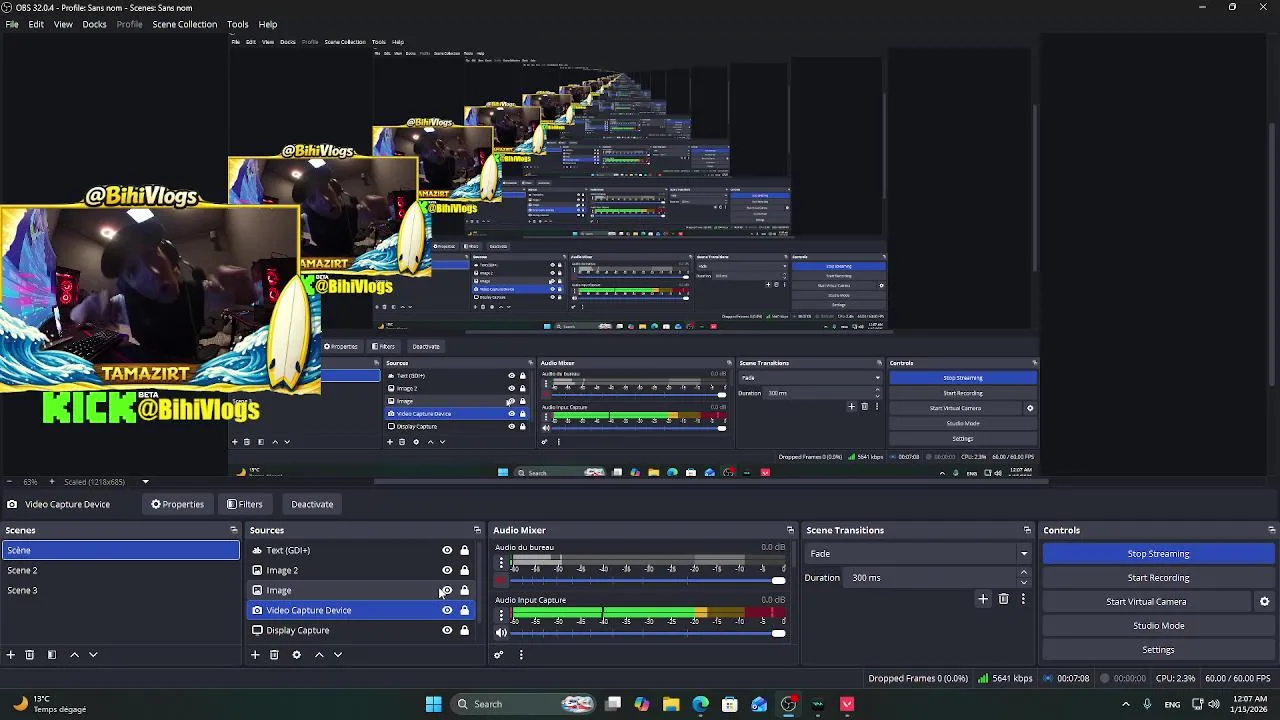This screenshot has width=1280, height=720.
Task: Add a scene transition plus icon
Action: 983,599
